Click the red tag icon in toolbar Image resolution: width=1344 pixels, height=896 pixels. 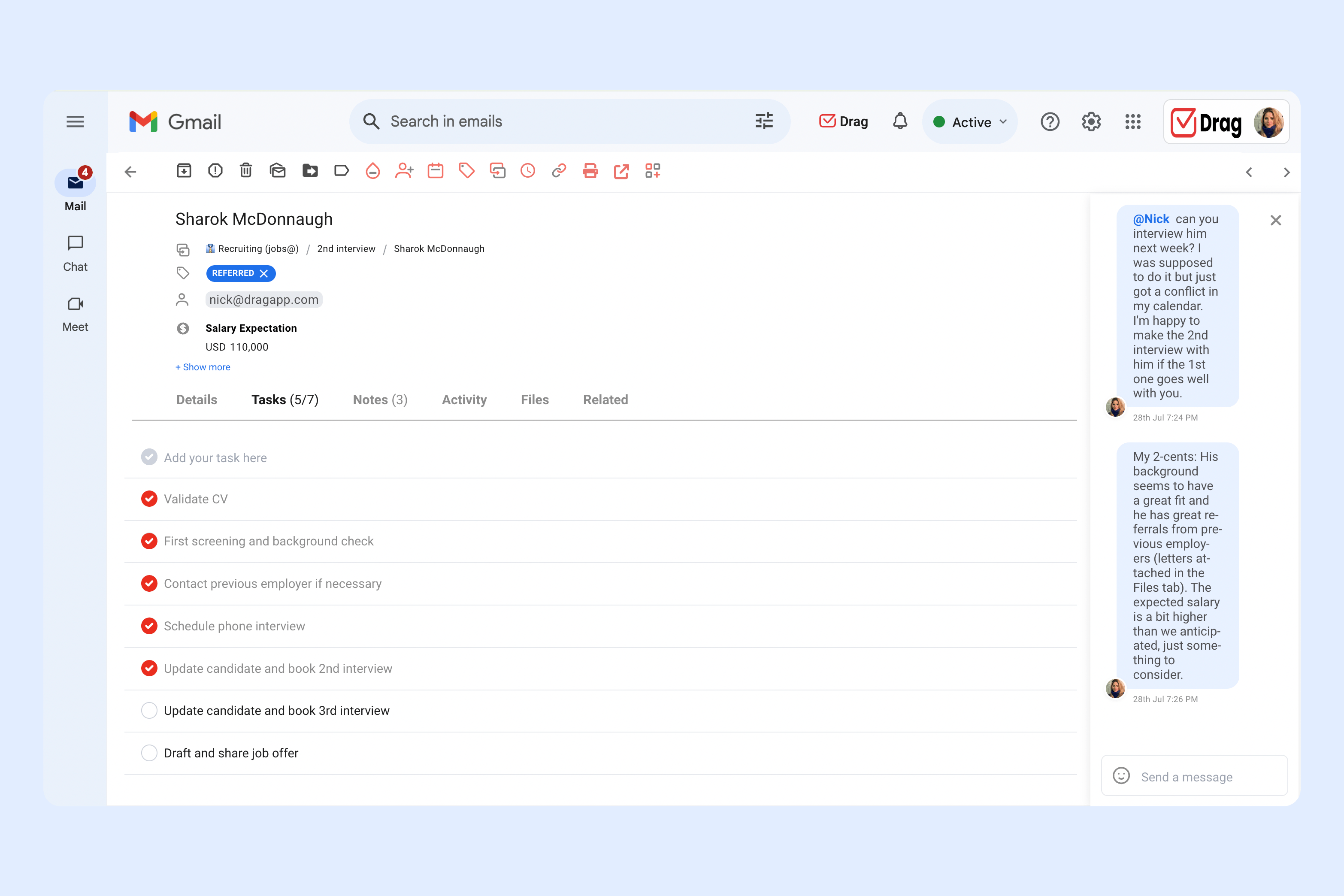(x=466, y=171)
